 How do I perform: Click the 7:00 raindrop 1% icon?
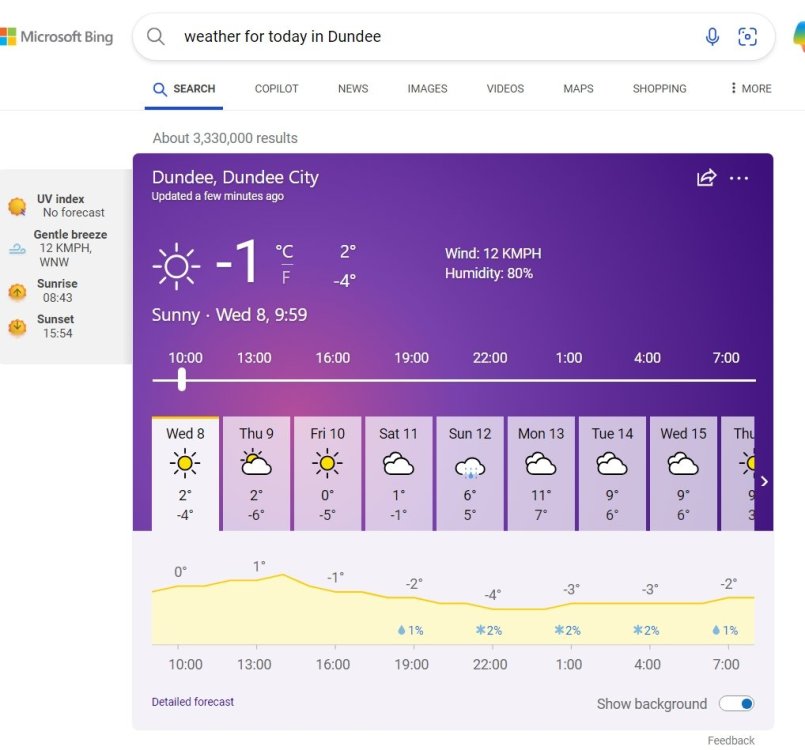point(716,630)
